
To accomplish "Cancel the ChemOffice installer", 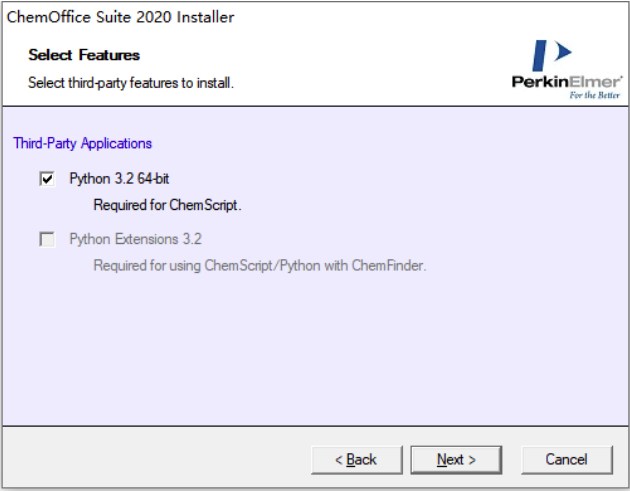I will pyautogui.click(x=567, y=459).
